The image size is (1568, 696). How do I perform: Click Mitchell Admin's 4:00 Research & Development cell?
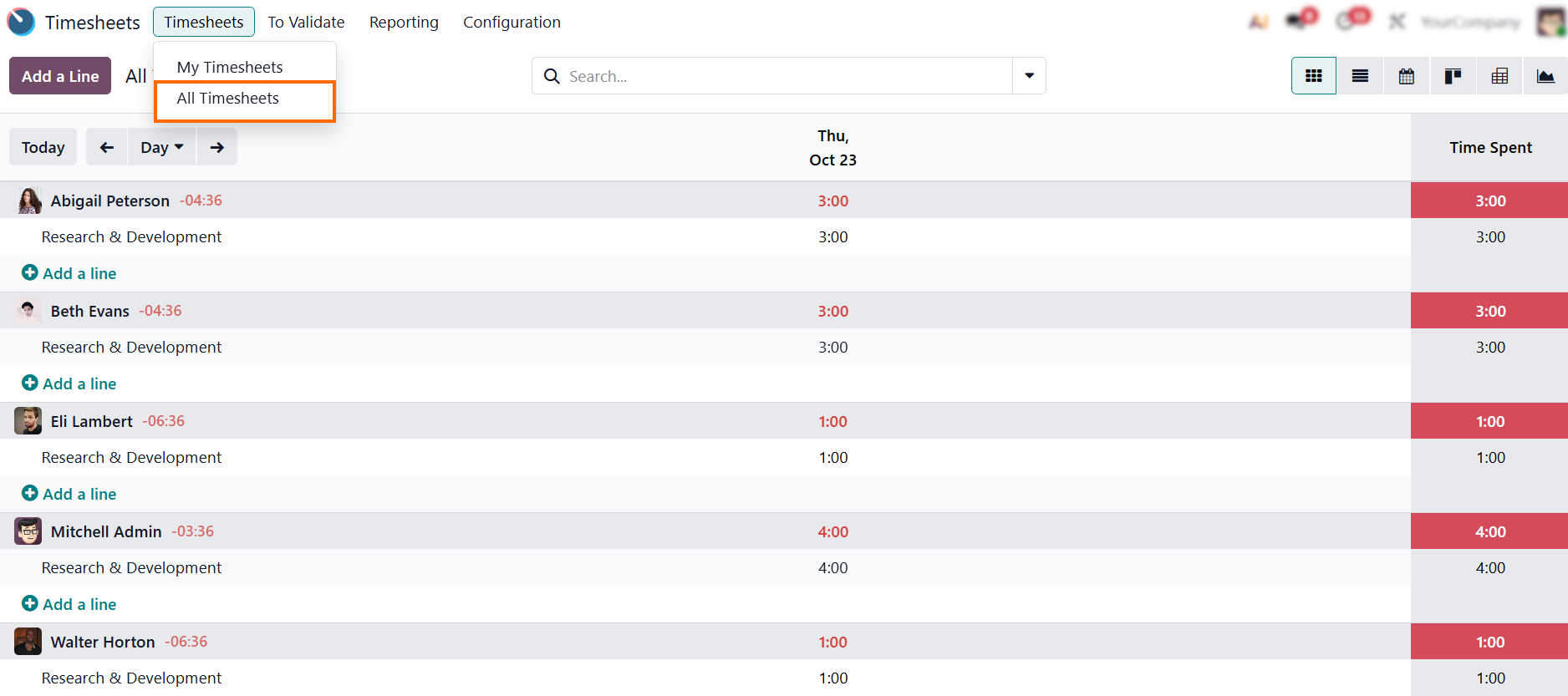click(x=832, y=568)
